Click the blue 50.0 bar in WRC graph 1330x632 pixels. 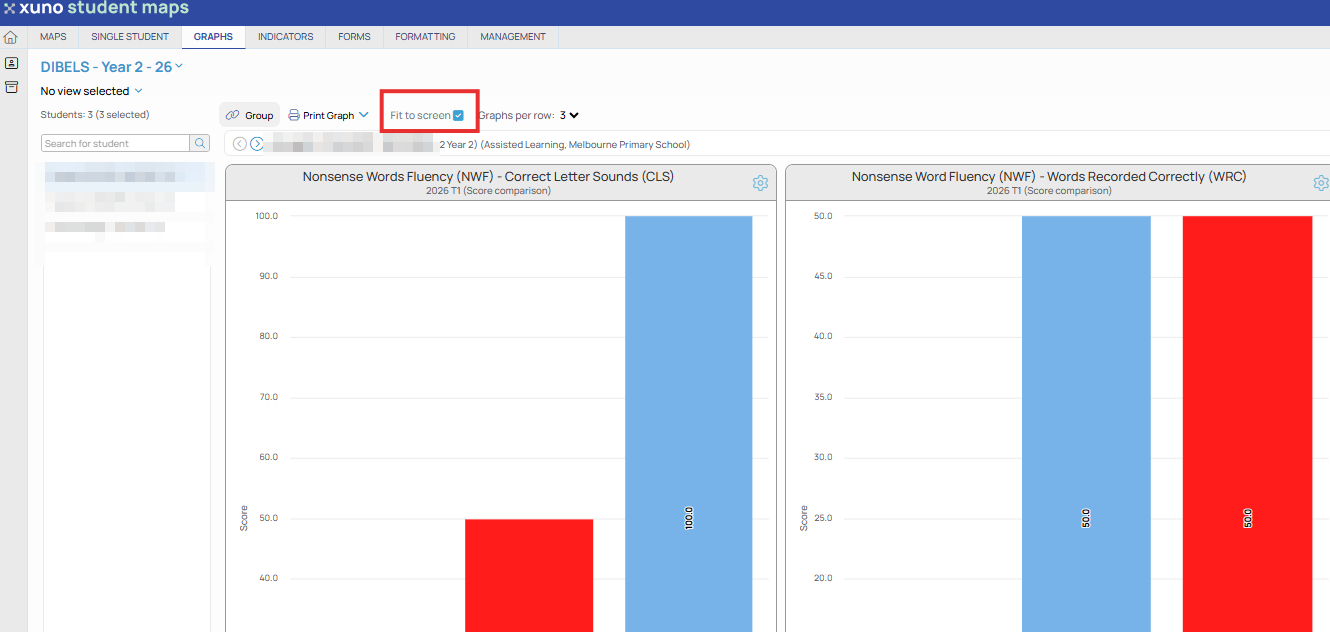point(1086,424)
